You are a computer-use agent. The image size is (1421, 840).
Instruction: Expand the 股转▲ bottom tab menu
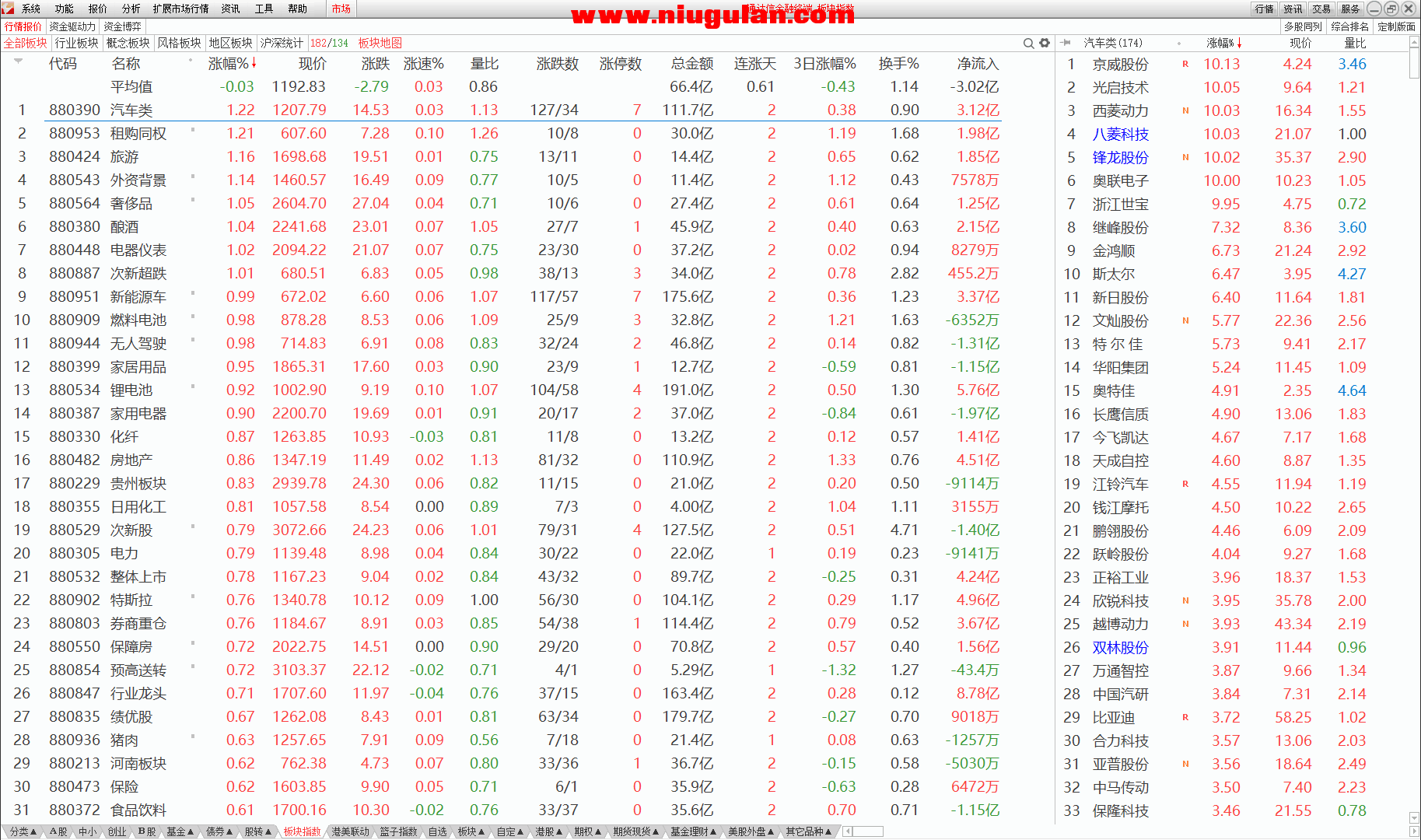257,831
